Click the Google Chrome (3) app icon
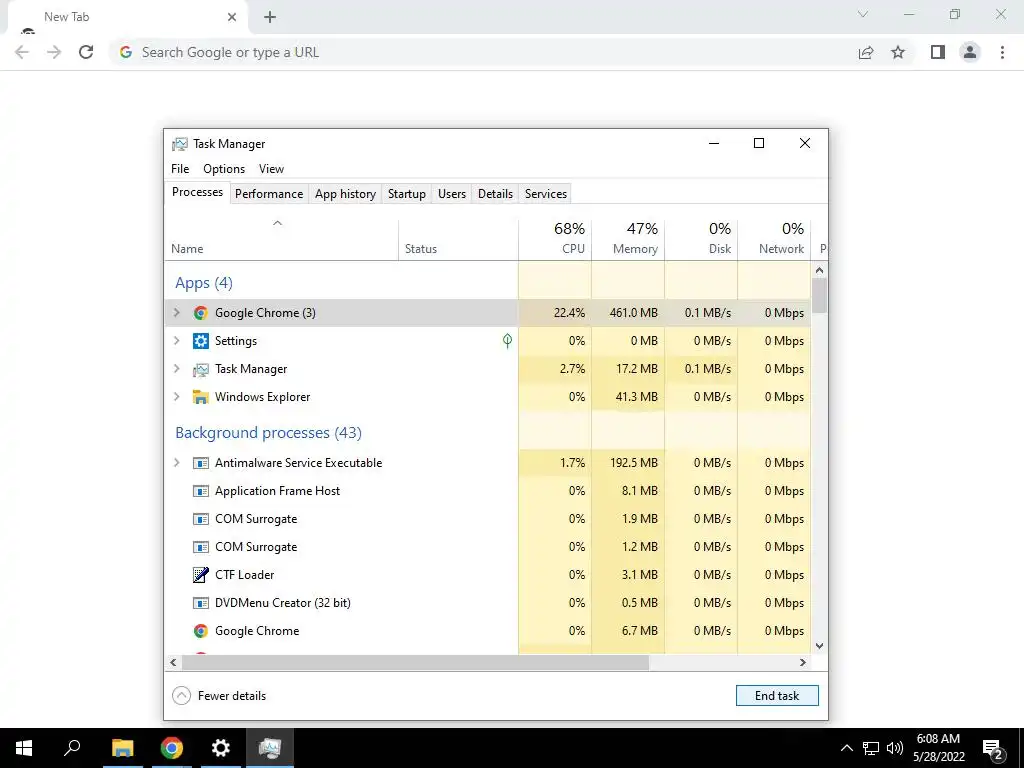 click(200, 313)
